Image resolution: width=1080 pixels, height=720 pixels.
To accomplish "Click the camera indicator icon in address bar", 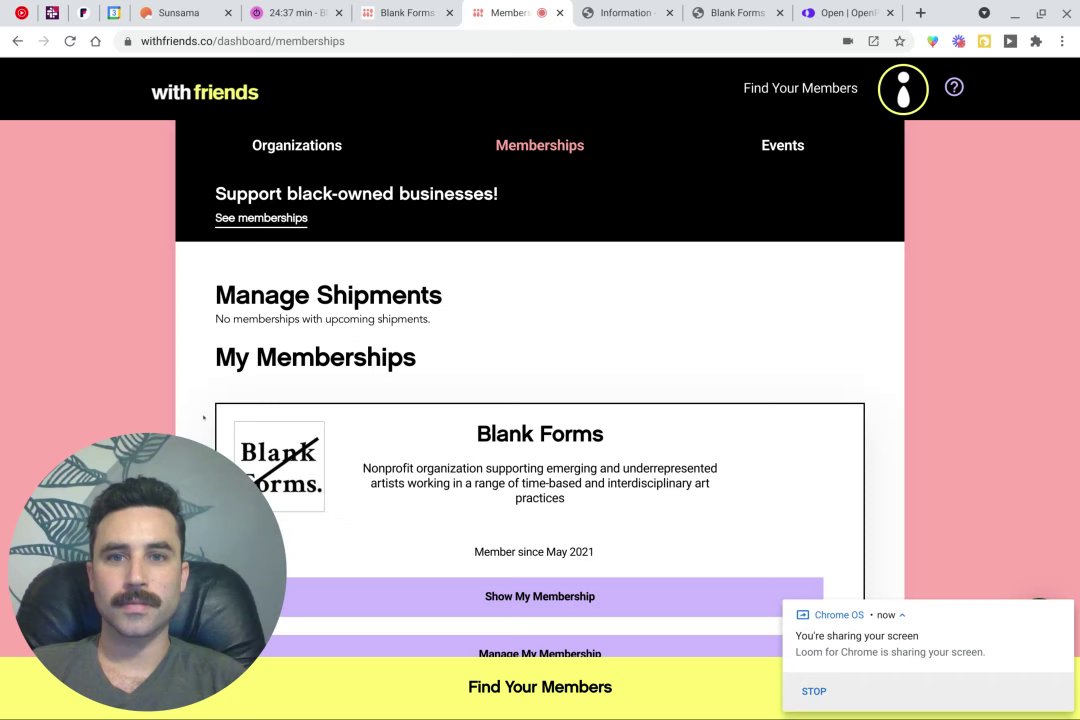I will [848, 41].
